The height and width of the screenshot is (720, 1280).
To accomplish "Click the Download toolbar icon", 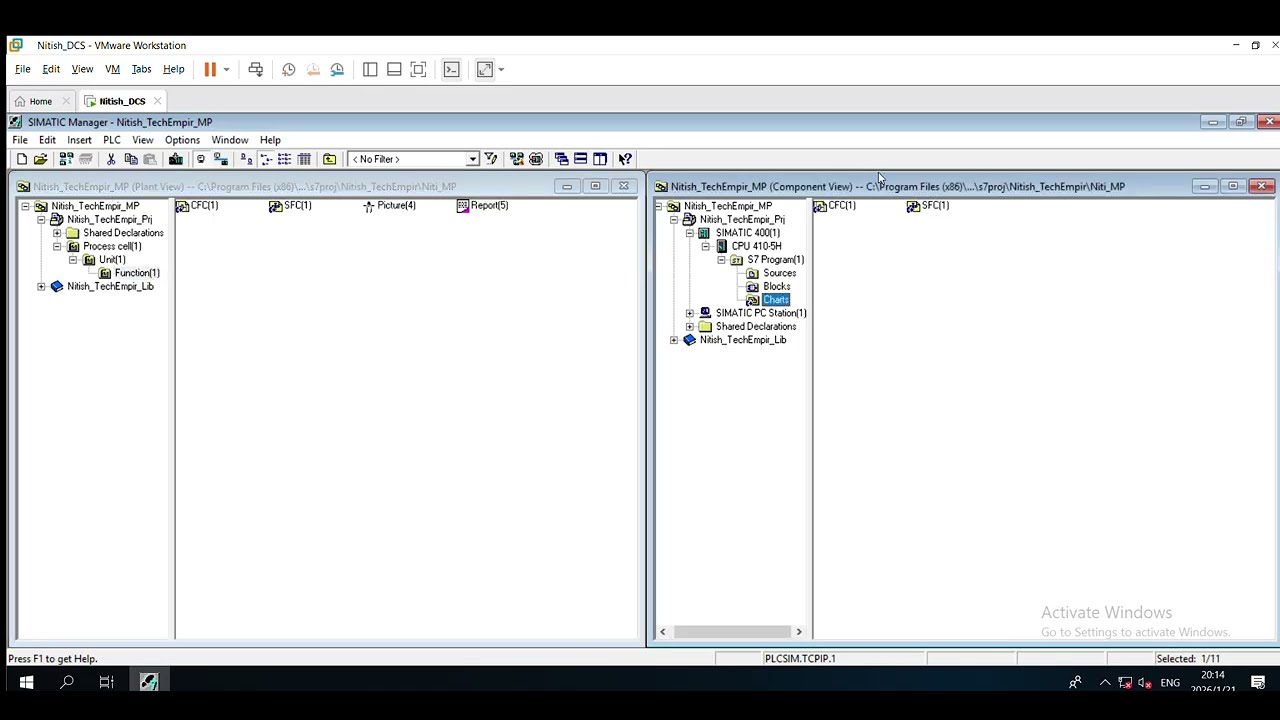I will 176,159.
